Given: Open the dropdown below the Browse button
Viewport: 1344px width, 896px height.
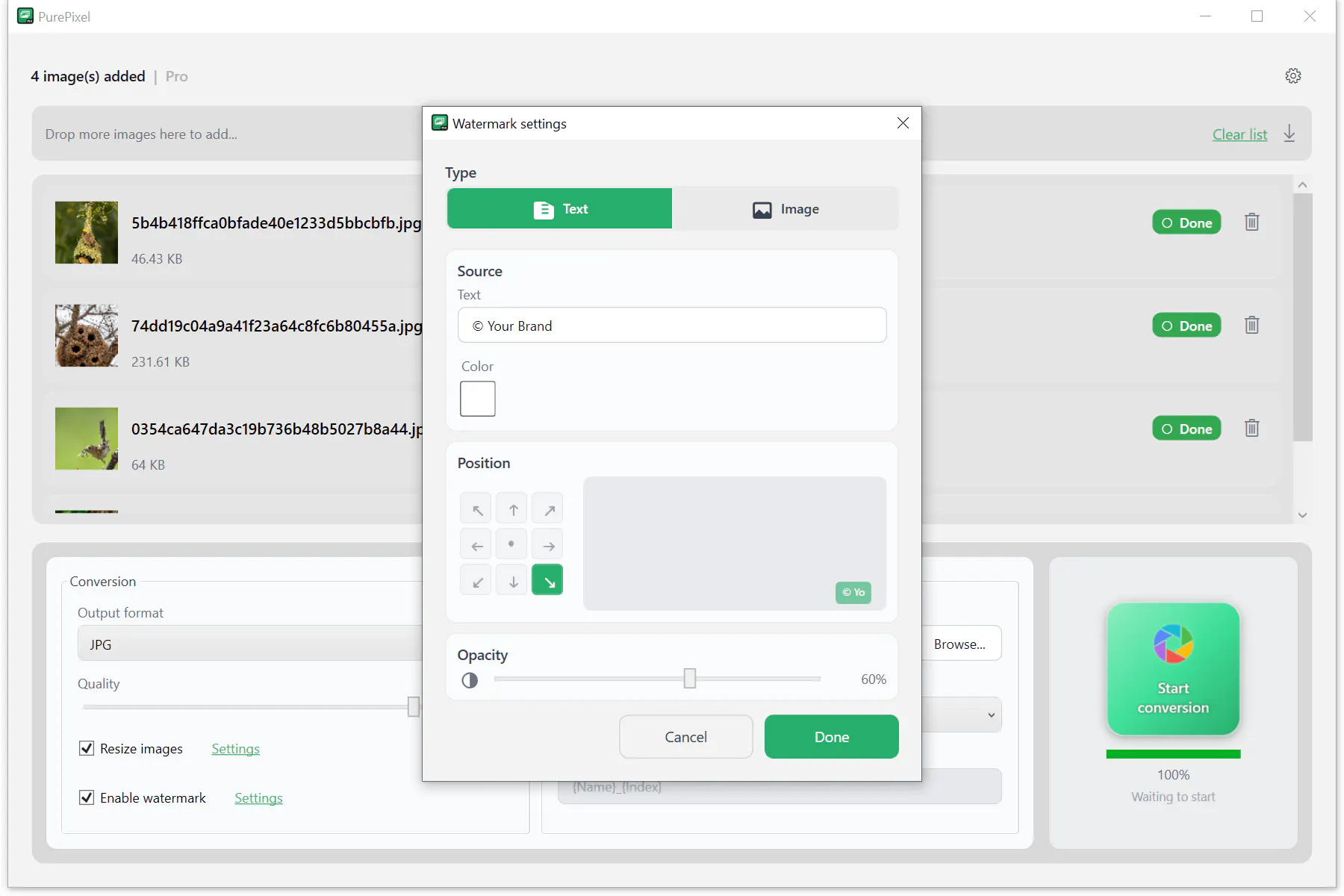Looking at the screenshot, I should click(962, 715).
